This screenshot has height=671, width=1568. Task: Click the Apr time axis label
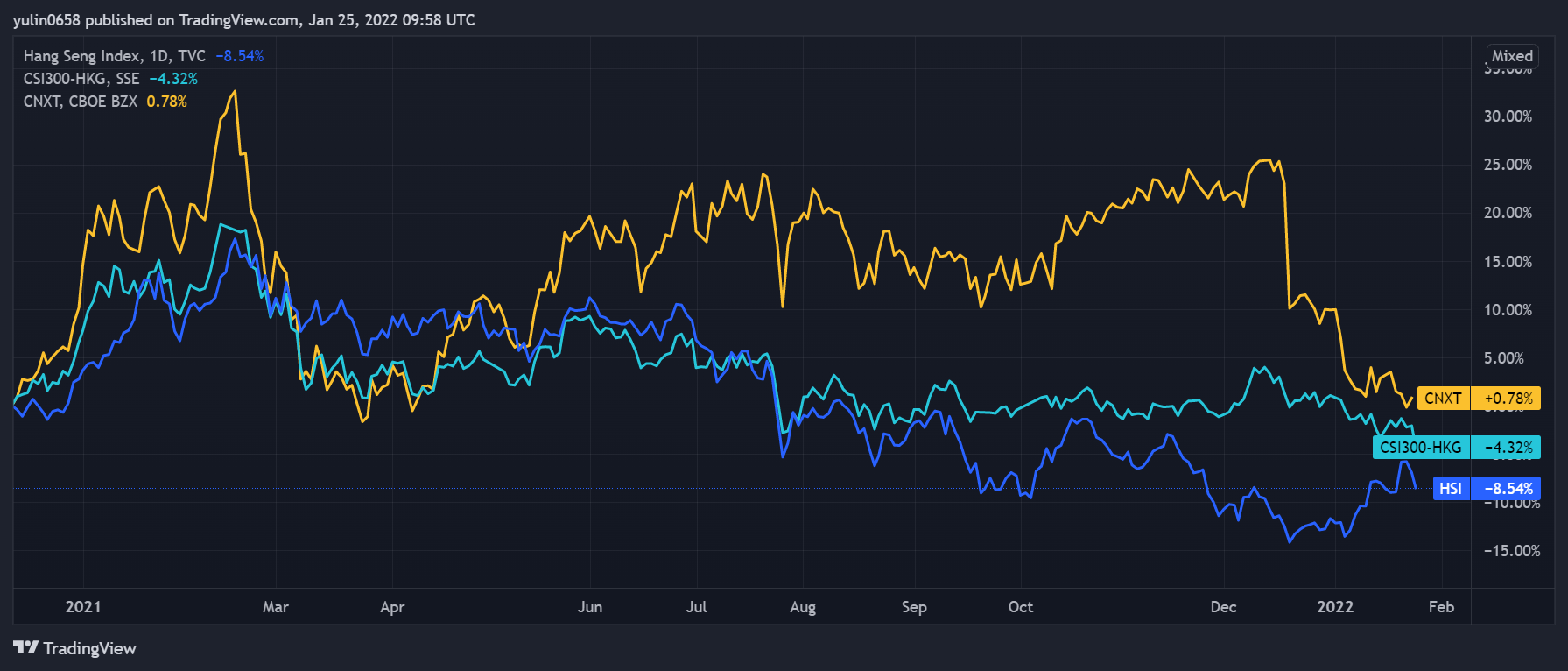pyautogui.click(x=392, y=607)
